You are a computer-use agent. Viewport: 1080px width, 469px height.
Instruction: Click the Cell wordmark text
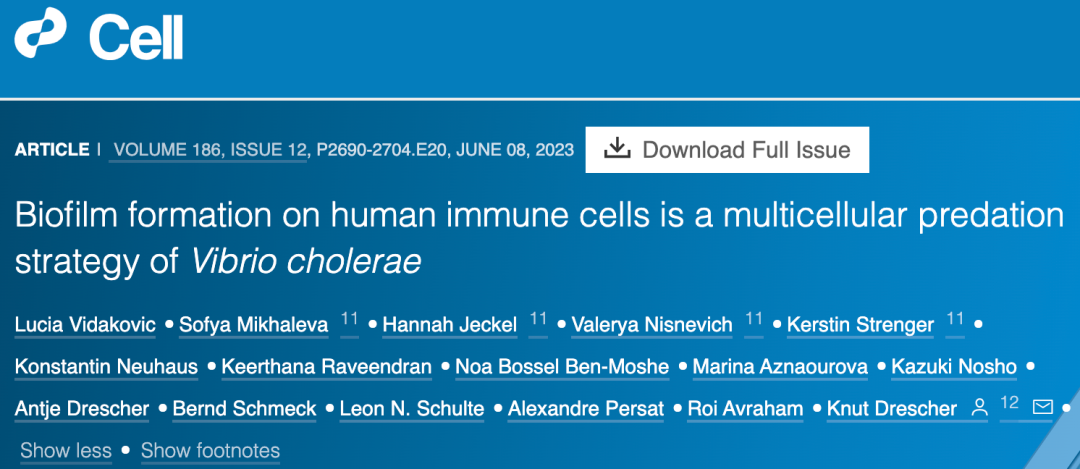click(136, 38)
